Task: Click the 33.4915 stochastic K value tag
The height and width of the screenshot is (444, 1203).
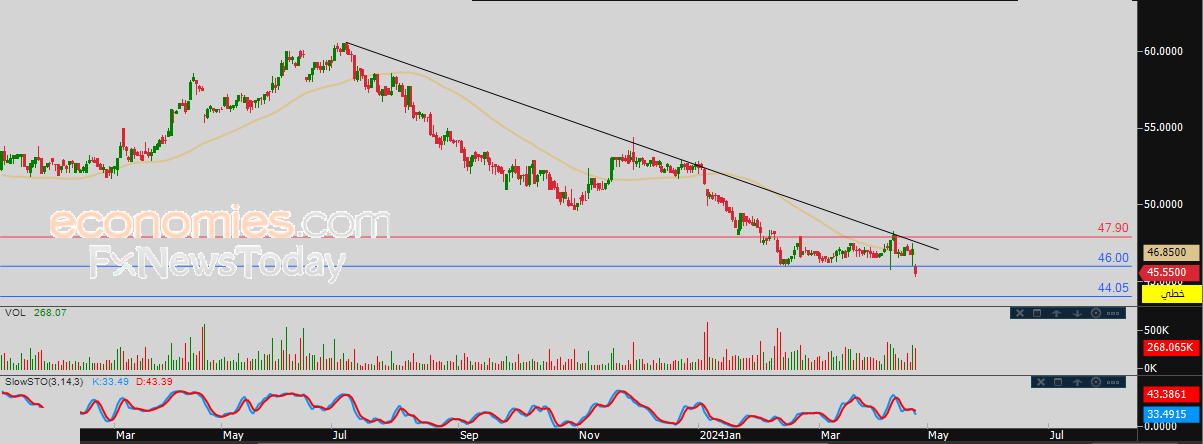Action: (1171, 413)
